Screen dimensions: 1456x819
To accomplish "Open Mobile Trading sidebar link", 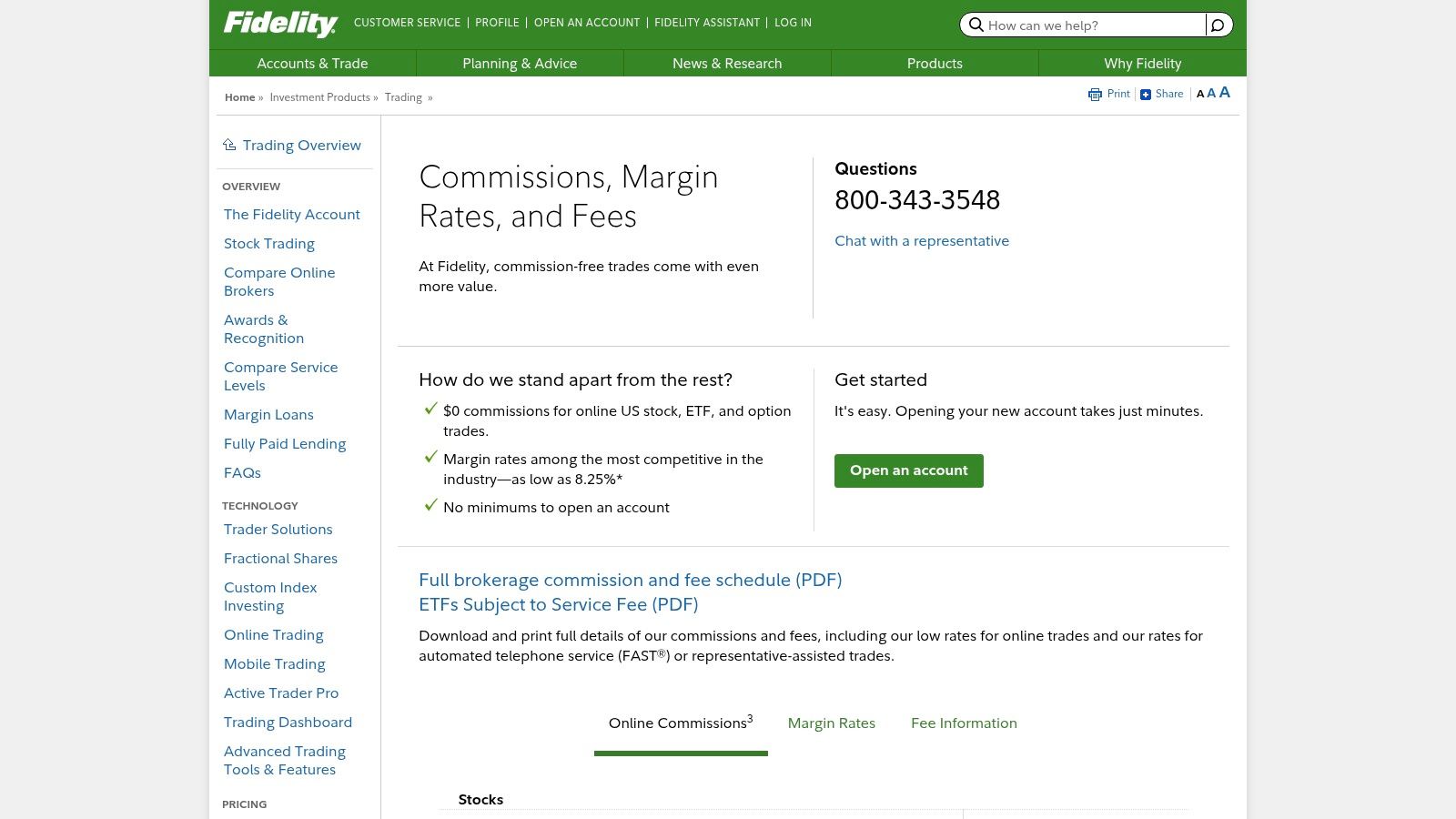I will [x=275, y=663].
